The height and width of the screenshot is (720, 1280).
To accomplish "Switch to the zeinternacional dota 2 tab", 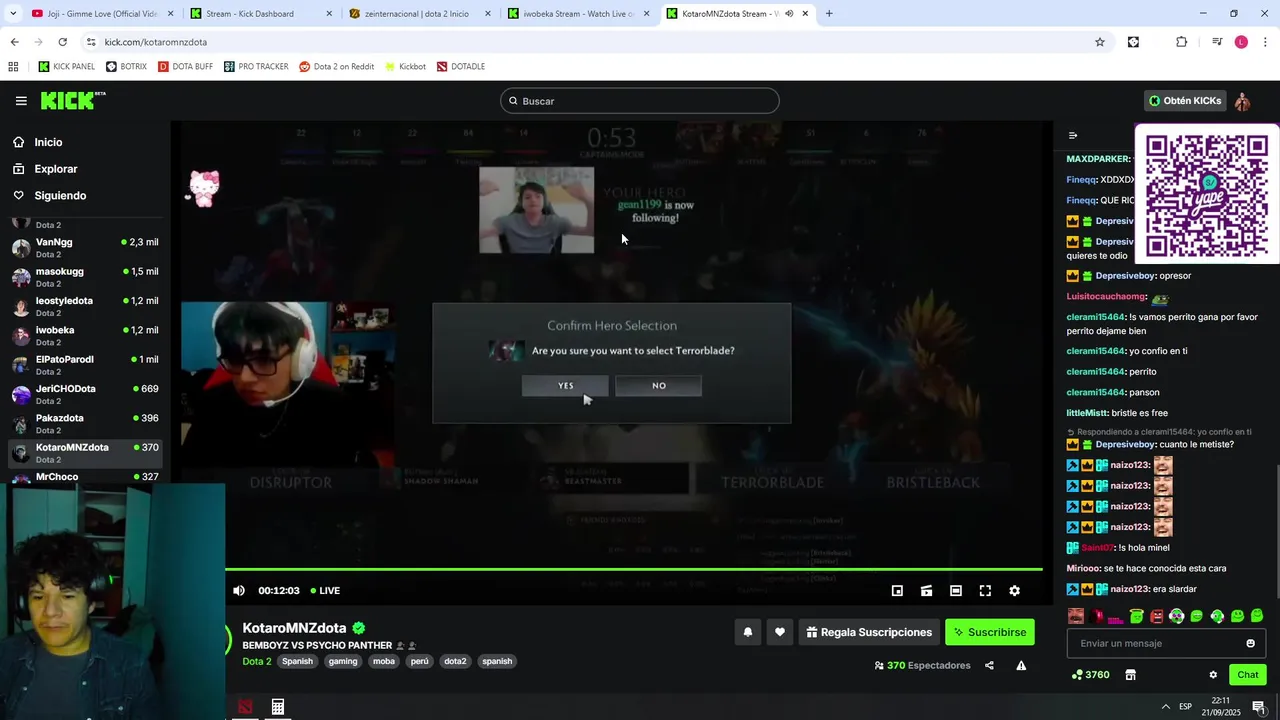I will [x=420, y=14].
